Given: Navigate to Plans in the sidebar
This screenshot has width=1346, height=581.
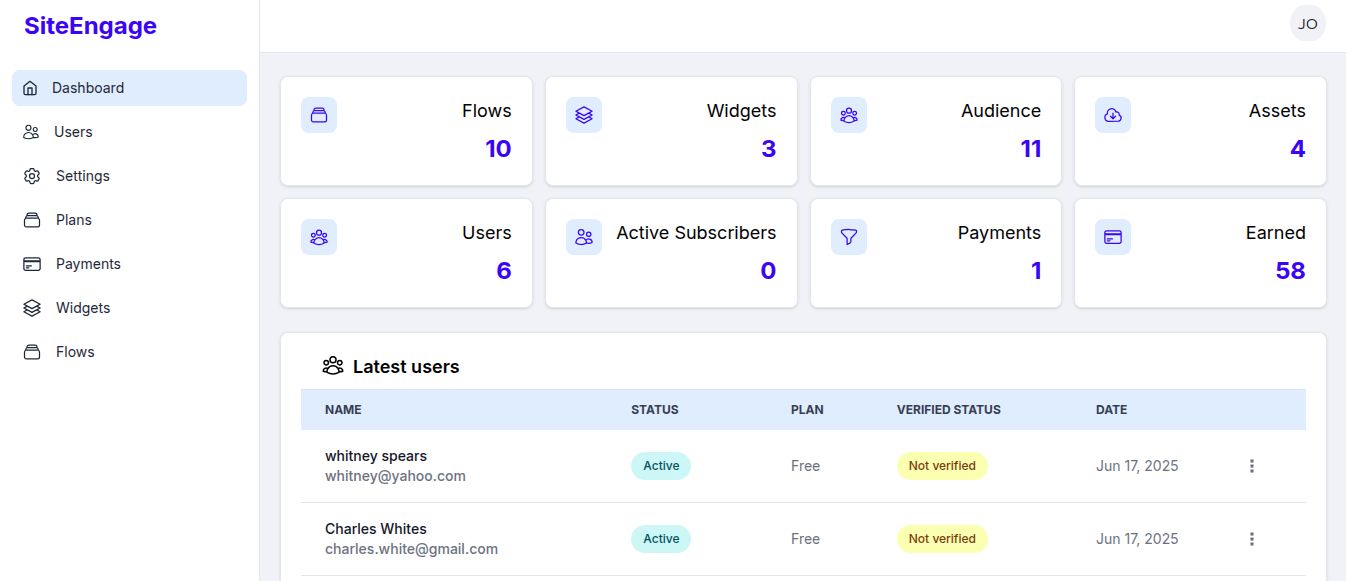Looking at the screenshot, I should tap(73, 220).
